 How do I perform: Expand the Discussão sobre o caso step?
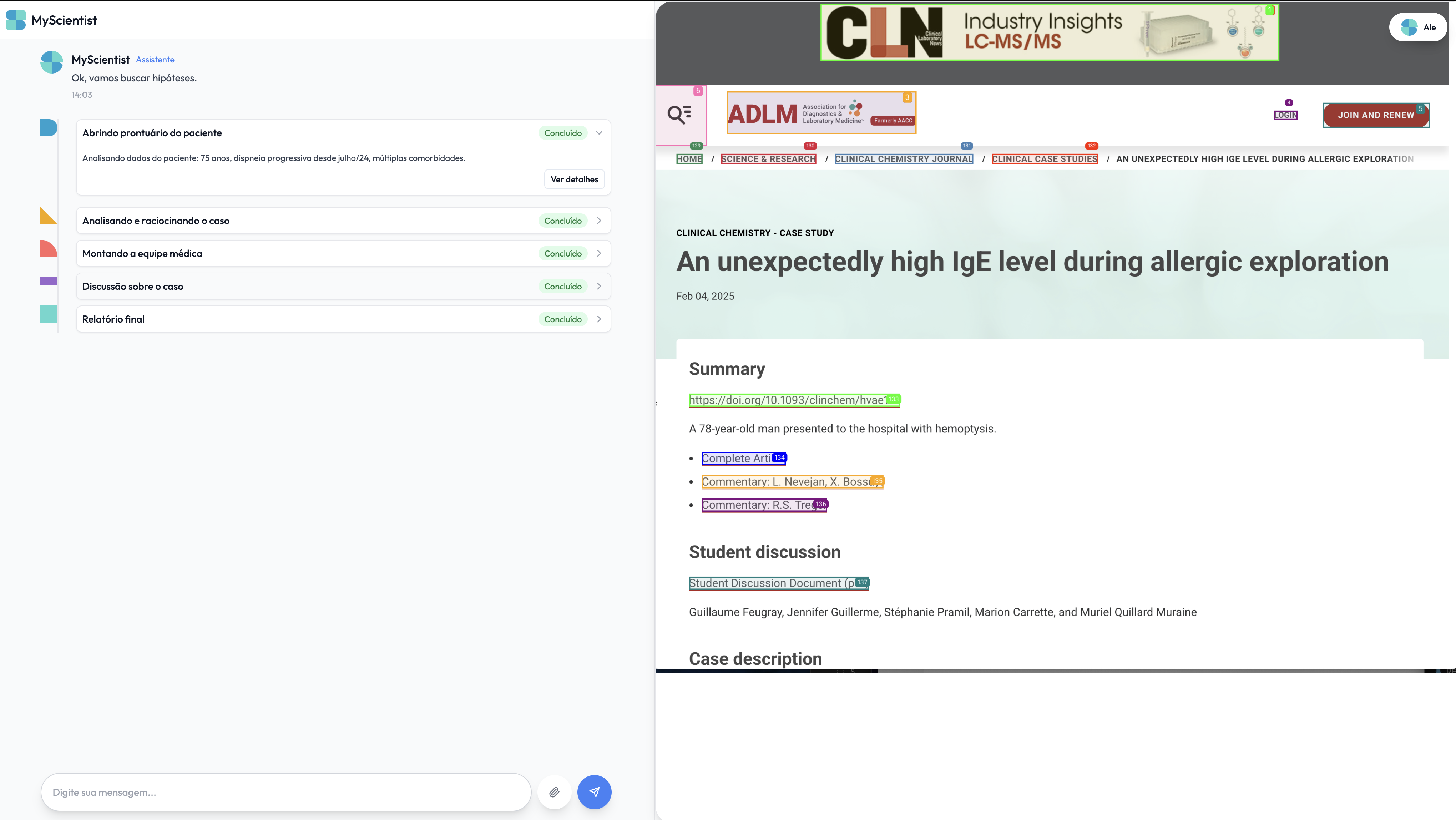pos(599,286)
